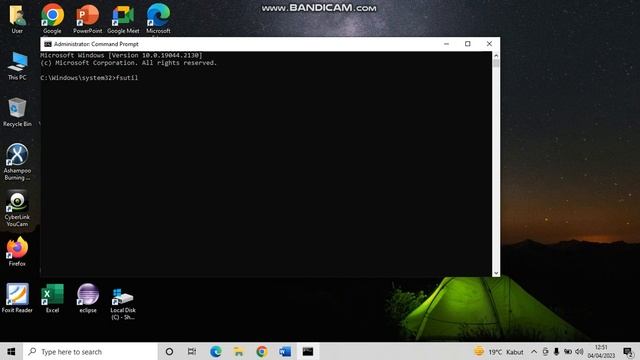Screen dimensions: 640x360
Task: Expand the hidden system tray icons
Action: (x=534, y=351)
